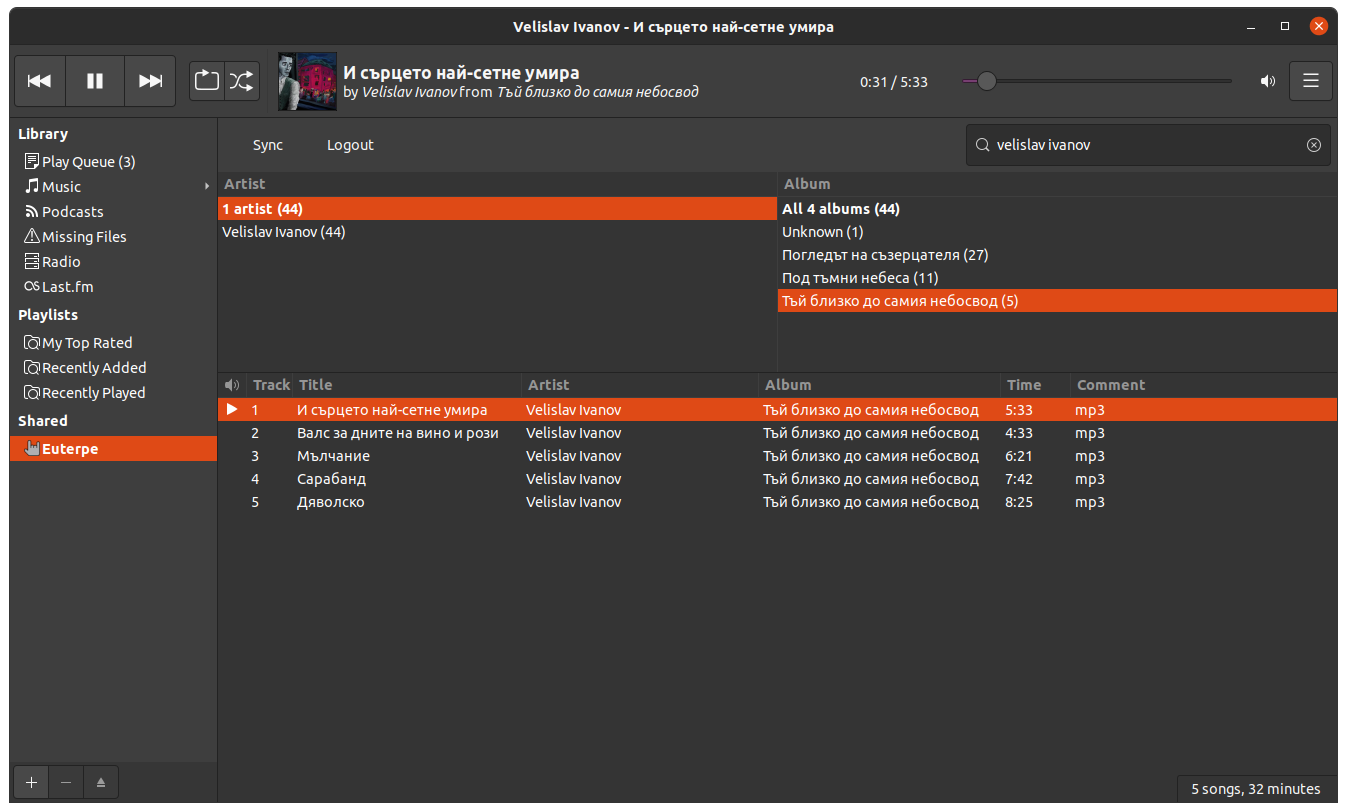Click the Artist browser column header
The image size is (1347, 812).
coord(497,184)
